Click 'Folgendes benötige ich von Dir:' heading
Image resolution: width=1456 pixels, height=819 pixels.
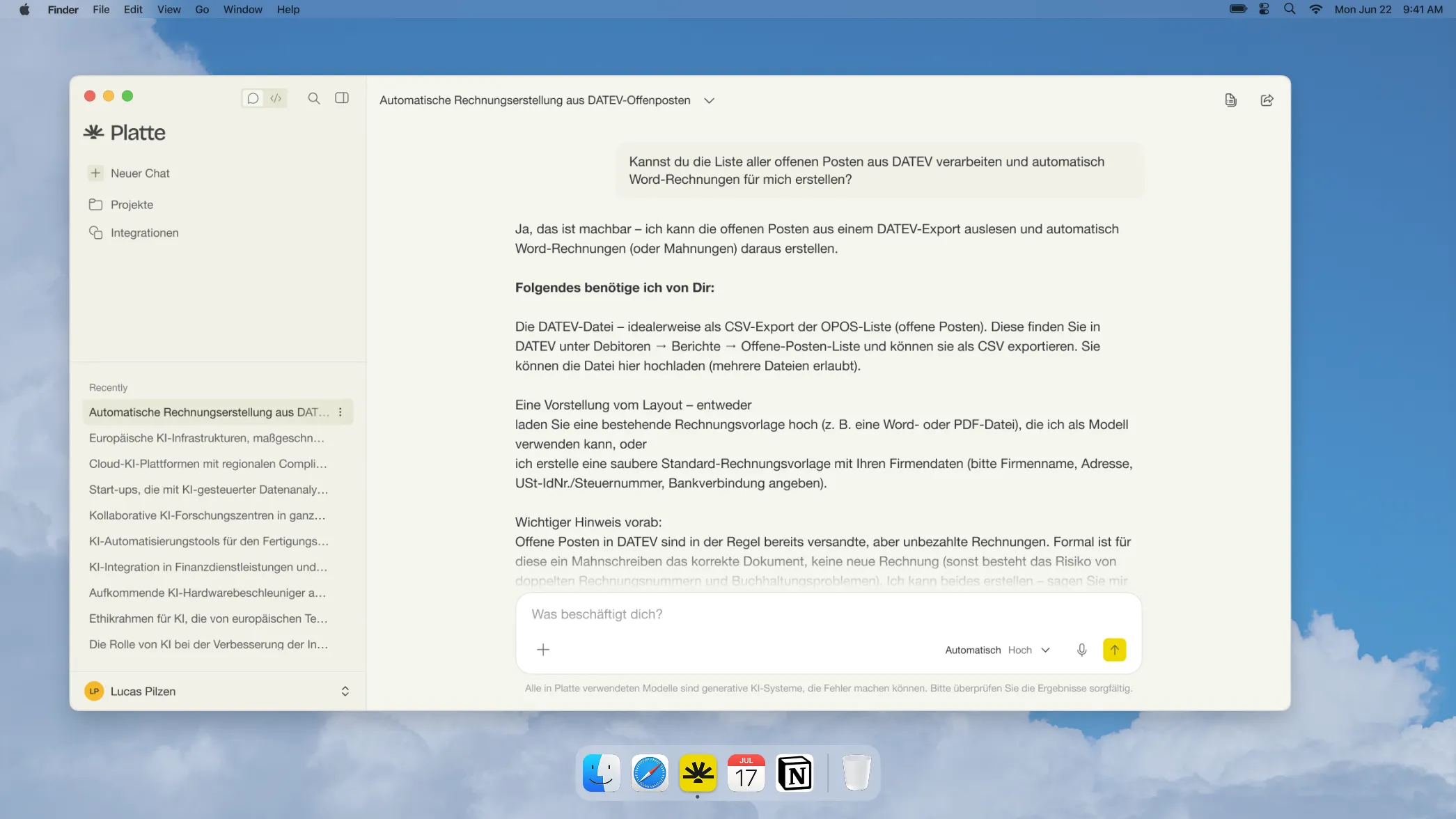(614, 288)
